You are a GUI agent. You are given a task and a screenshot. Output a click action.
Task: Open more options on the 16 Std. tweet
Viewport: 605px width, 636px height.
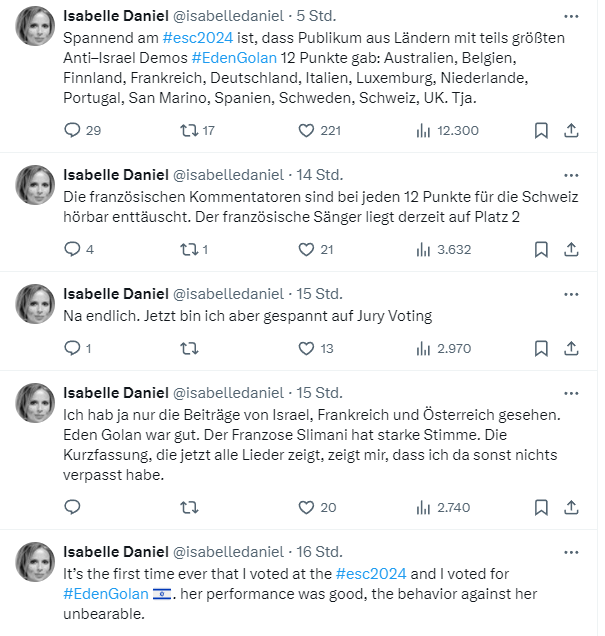coord(571,552)
